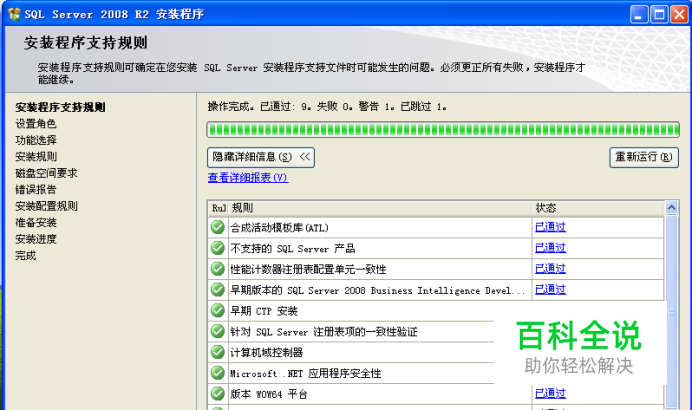
Task: Open 已通过 status link for 合成活动模板库(ATL)
Action: point(550,227)
